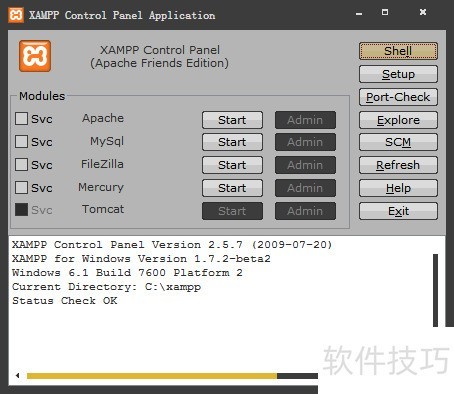Open SCM services manager
Image resolution: width=454 pixels, height=394 pixels.
(398, 142)
